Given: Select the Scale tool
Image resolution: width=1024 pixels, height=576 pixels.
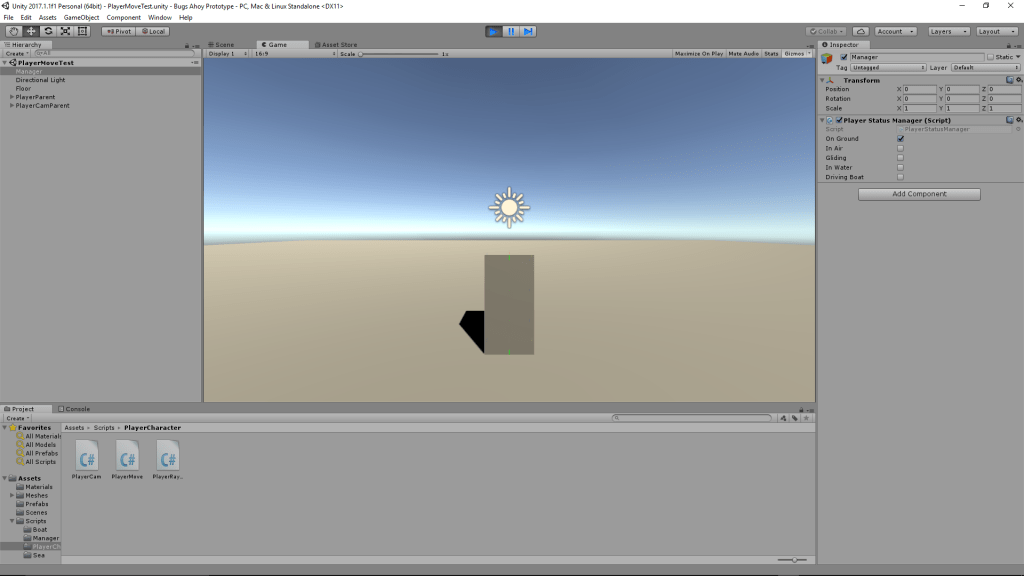Looking at the screenshot, I should pos(65,31).
